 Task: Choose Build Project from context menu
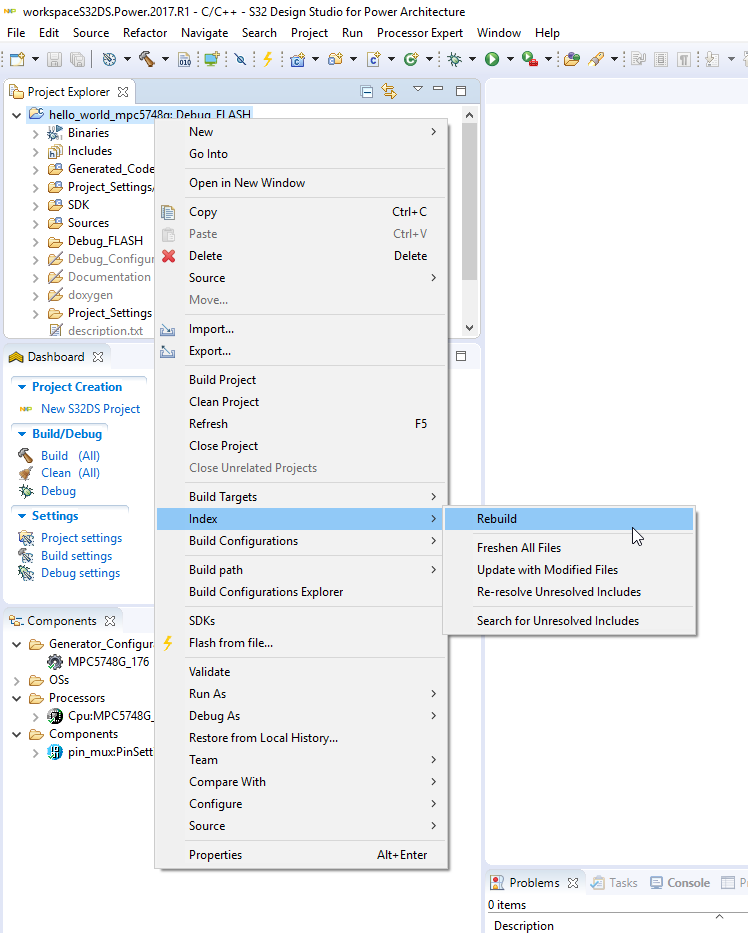302,380
